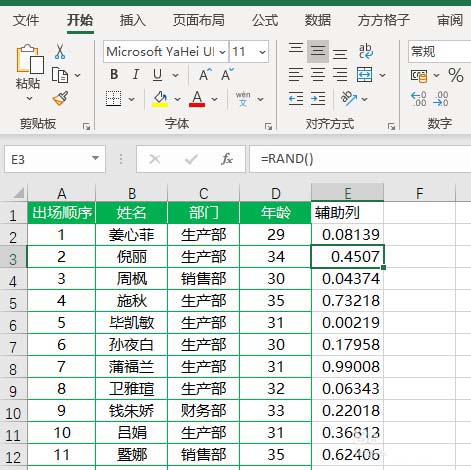Select cell containing 0.99008
Viewport: 471px width, 470px height.
coord(347,366)
